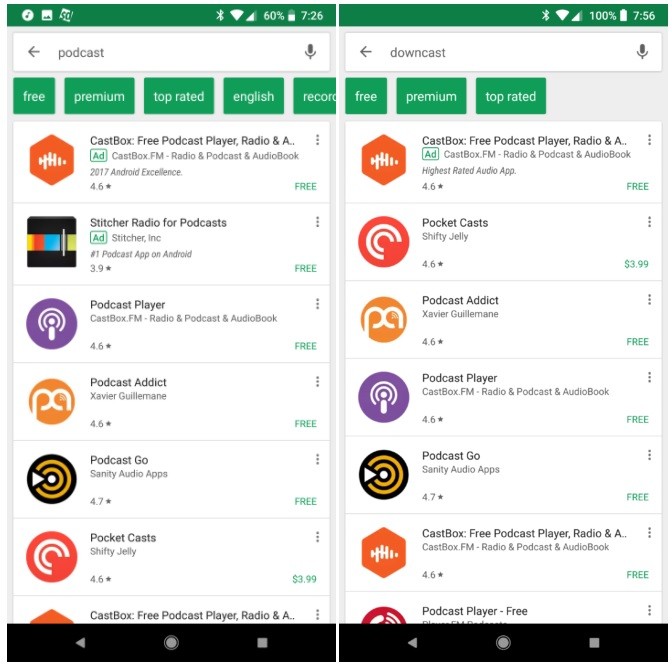Open overflow menu for Podcast Addict, downcast results
Viewport: 672px width, 666px height.
(x=650, y=300)
